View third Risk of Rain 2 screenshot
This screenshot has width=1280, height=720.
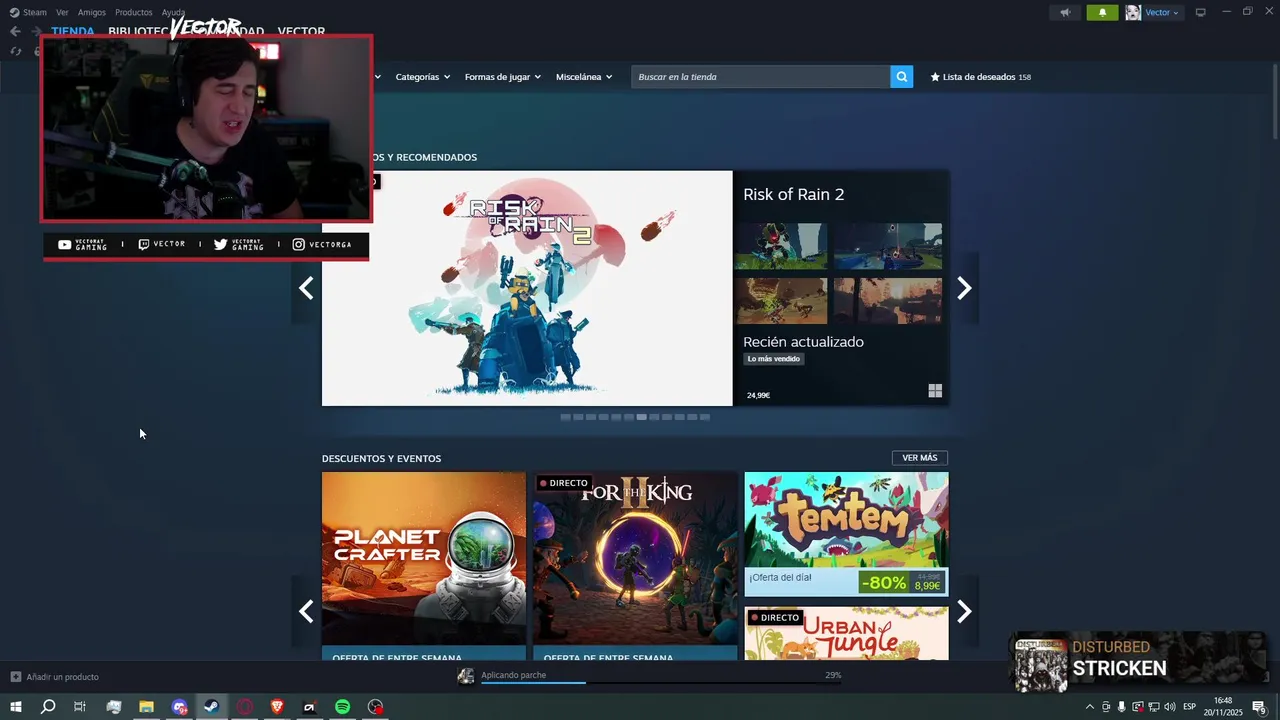pyautogui.click(x=781, y=301)
